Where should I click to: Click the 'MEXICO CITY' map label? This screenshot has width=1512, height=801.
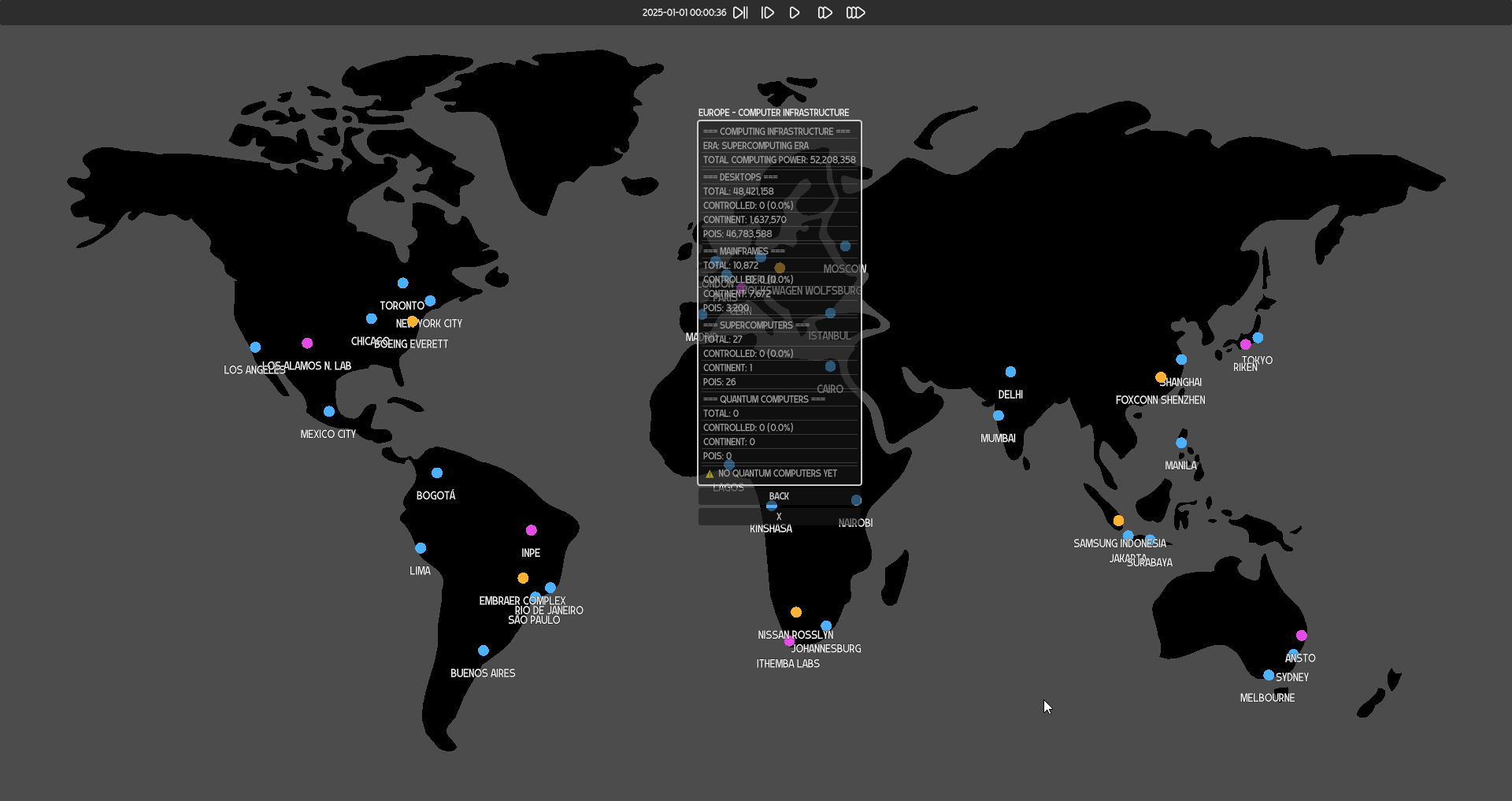[x=328, y=434]
